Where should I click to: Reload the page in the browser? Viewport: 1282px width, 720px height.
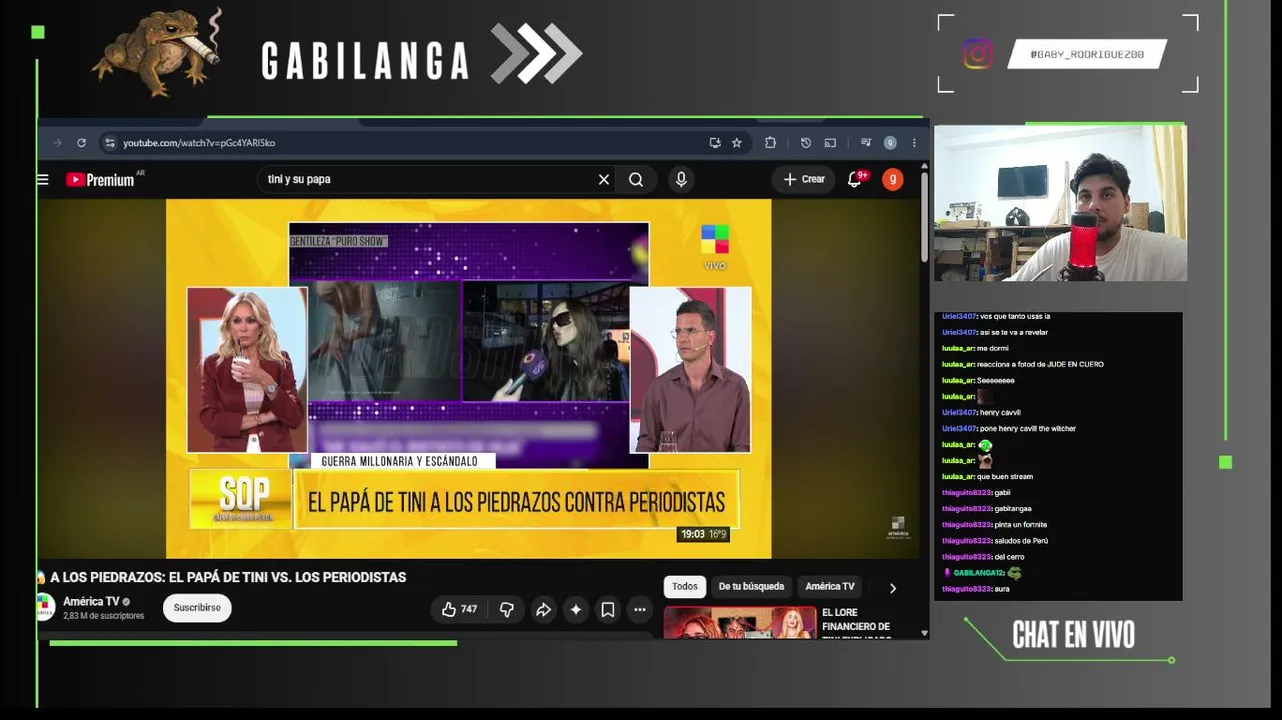coord(81,143)
